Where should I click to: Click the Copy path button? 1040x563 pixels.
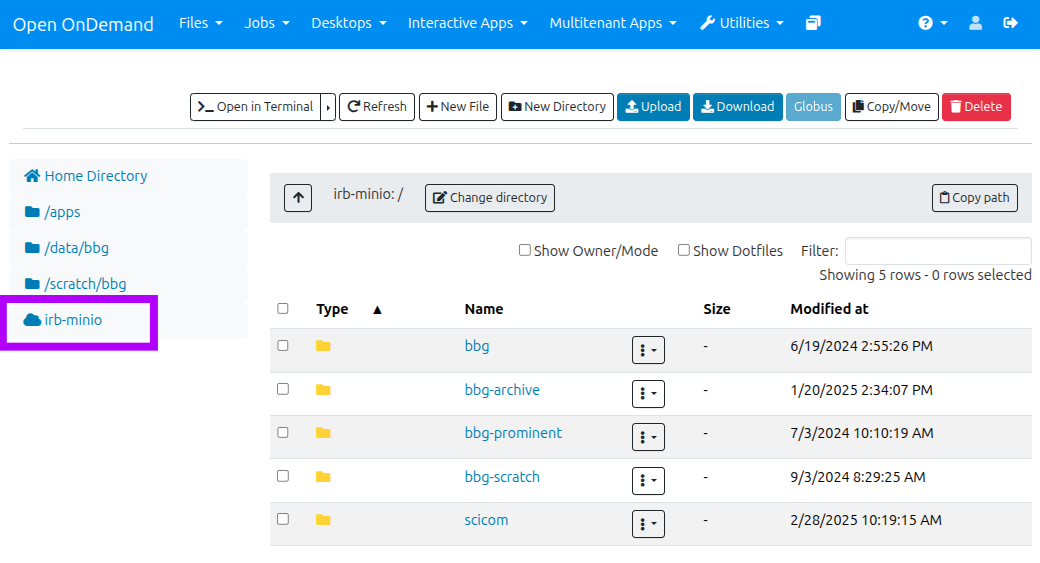pos(974,198)
